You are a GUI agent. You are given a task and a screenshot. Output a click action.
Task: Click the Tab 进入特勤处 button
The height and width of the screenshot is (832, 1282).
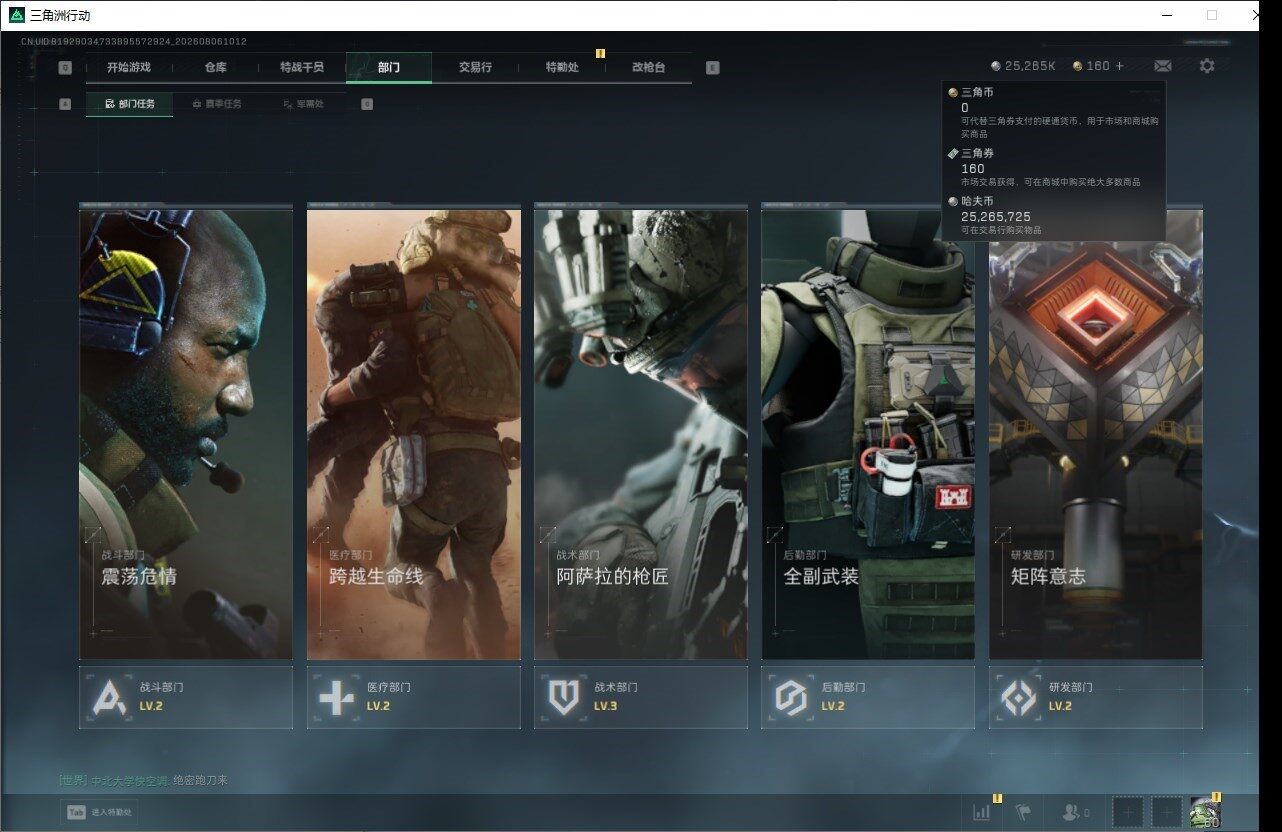coord(99,813)
